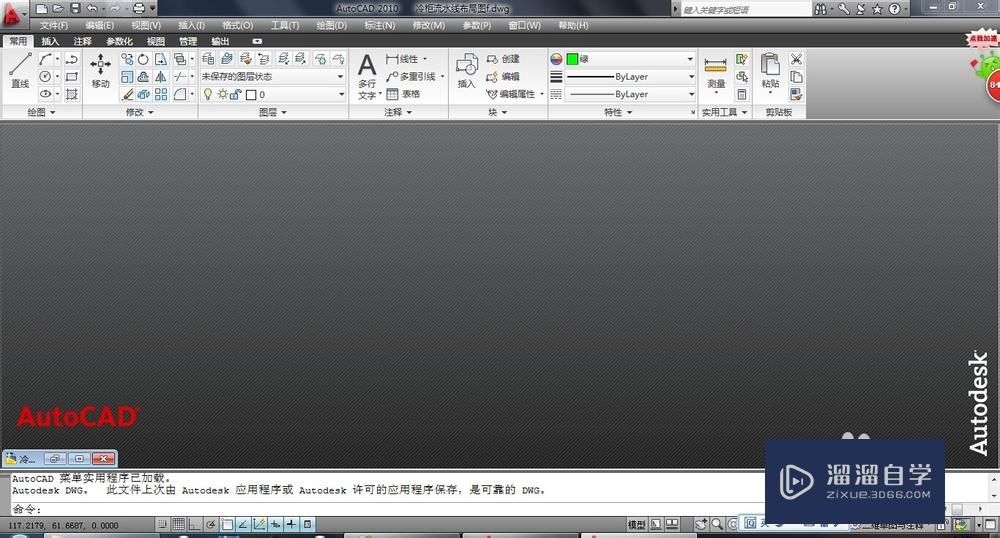Image resolution: width=1000 pixels, height=538 pixels.
Task: Click the binoculars search icon
Action: point(821,9)
